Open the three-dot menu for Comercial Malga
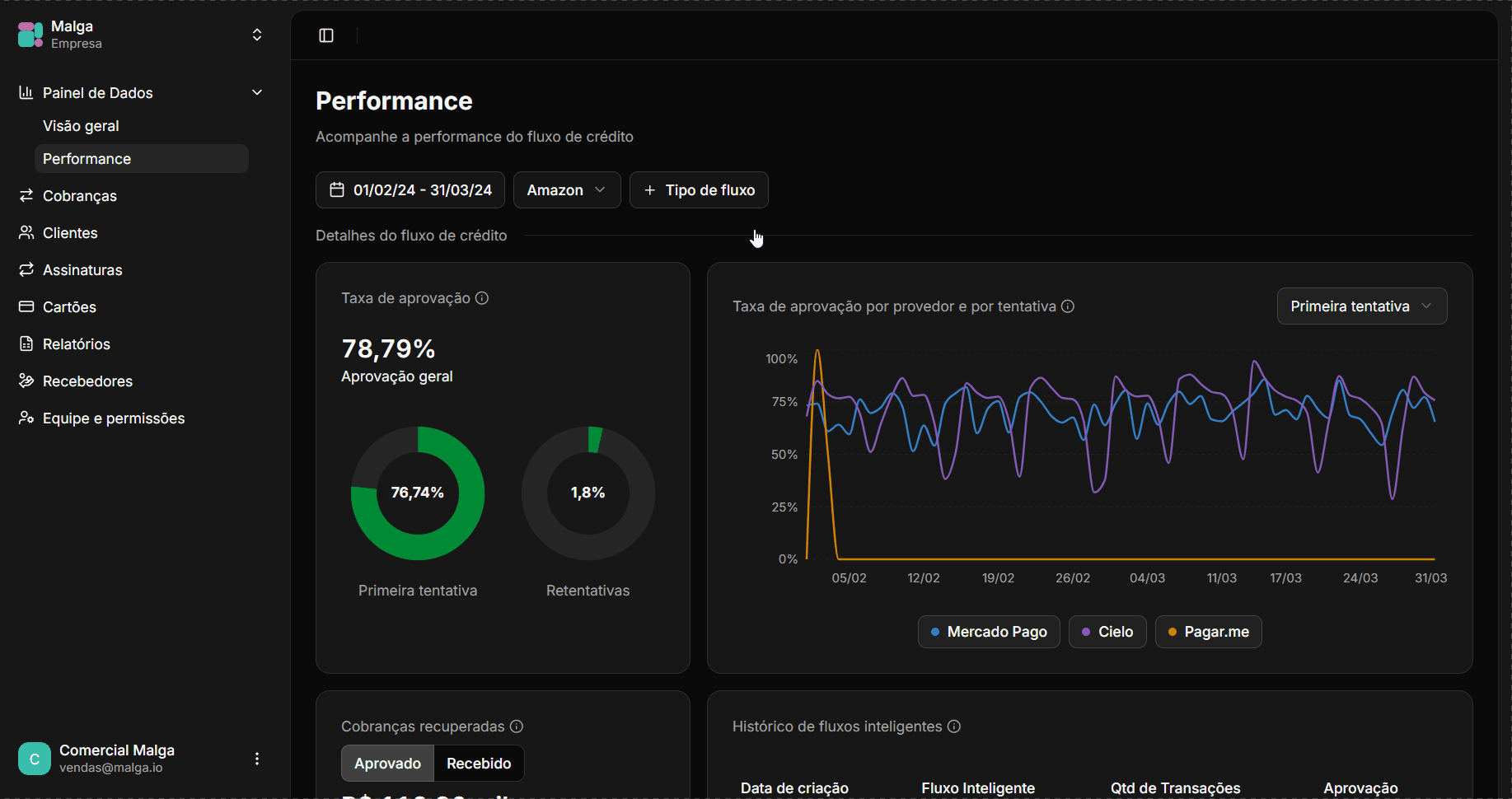Viewport: 1512px width, 799px height. (x=257, y=759)
